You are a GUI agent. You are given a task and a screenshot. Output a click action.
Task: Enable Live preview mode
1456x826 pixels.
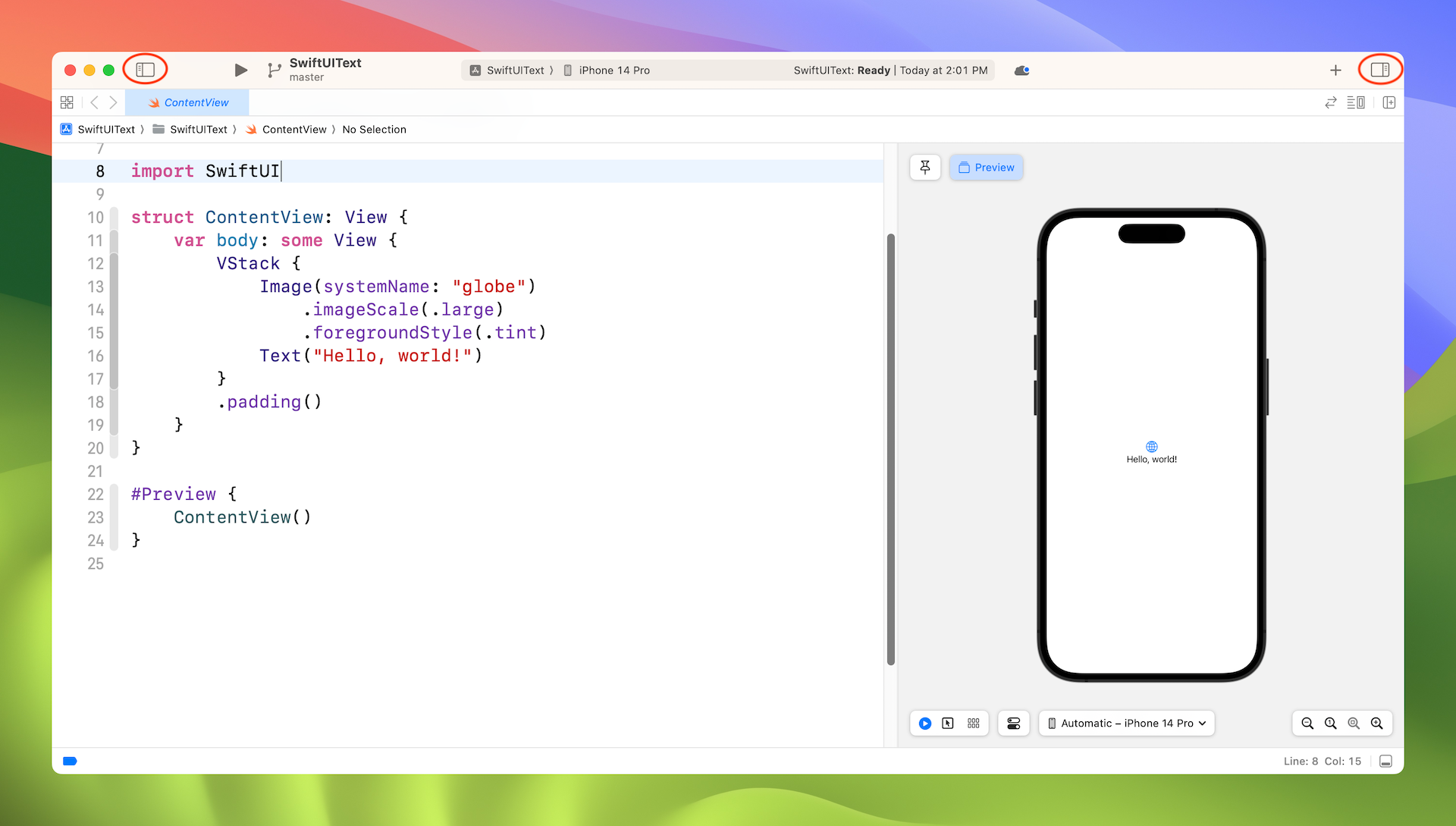point(925,723)
